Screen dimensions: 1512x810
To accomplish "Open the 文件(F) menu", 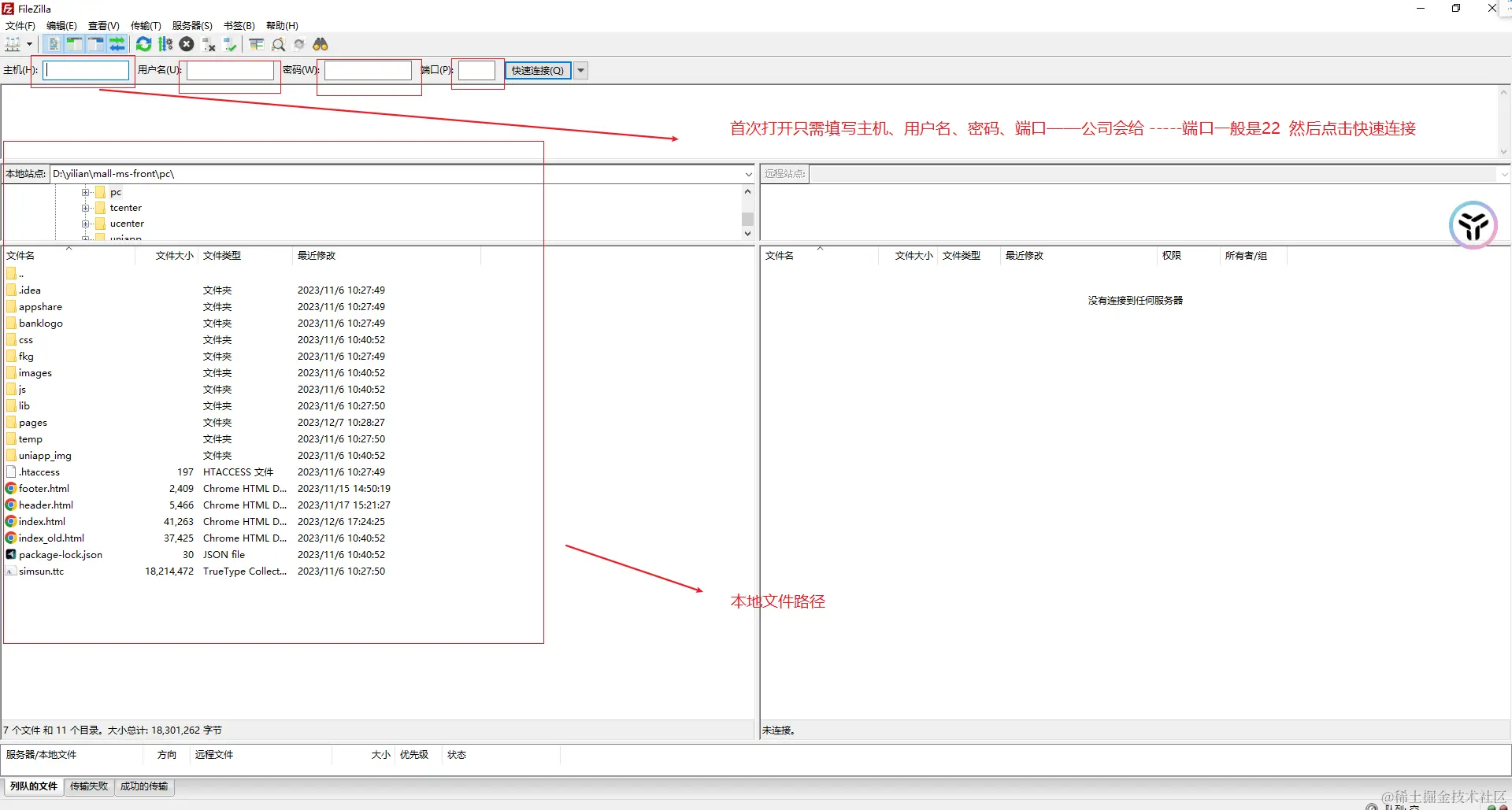I will tap(20, 25).
